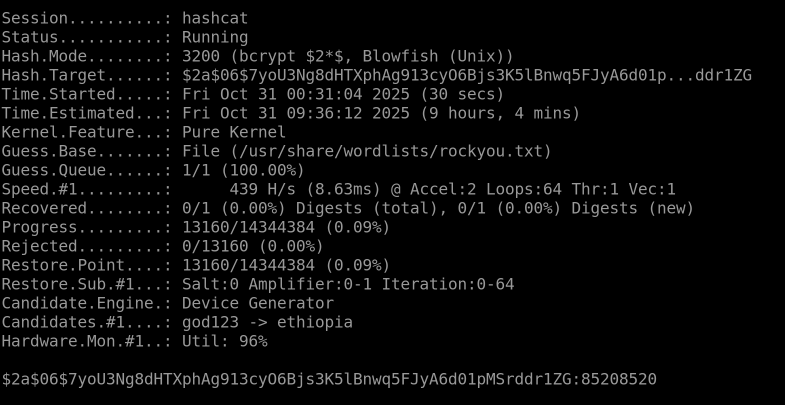Click the Status Running text
The width and height of the screenshot is (785, 405).
(214, 37)
